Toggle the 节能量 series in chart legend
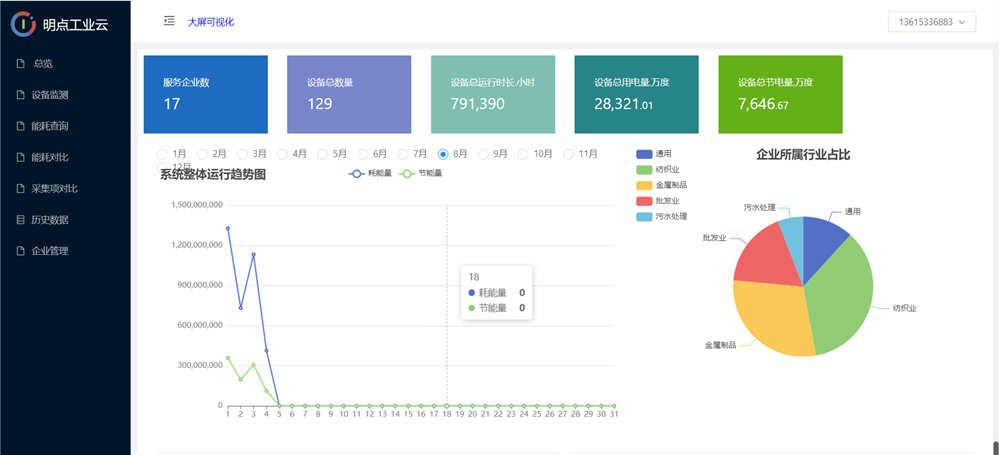1000x455 pixels. tap(419, 174)
